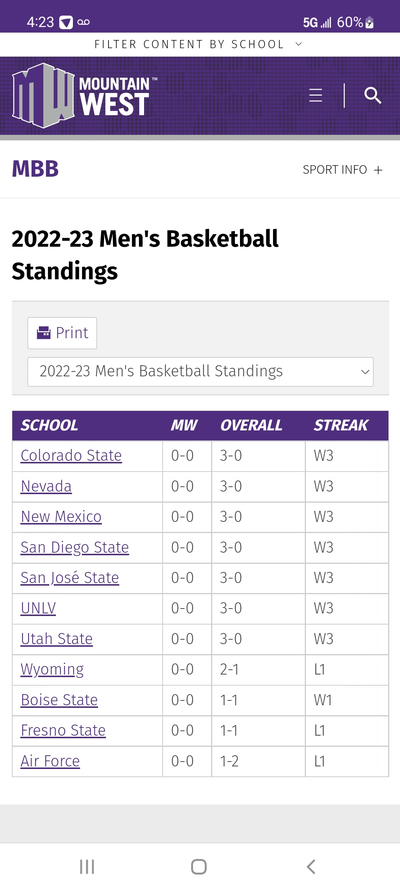Expand the Sport Info plus section
This screenshot has width=400, height=889.
tap(343, 170)
